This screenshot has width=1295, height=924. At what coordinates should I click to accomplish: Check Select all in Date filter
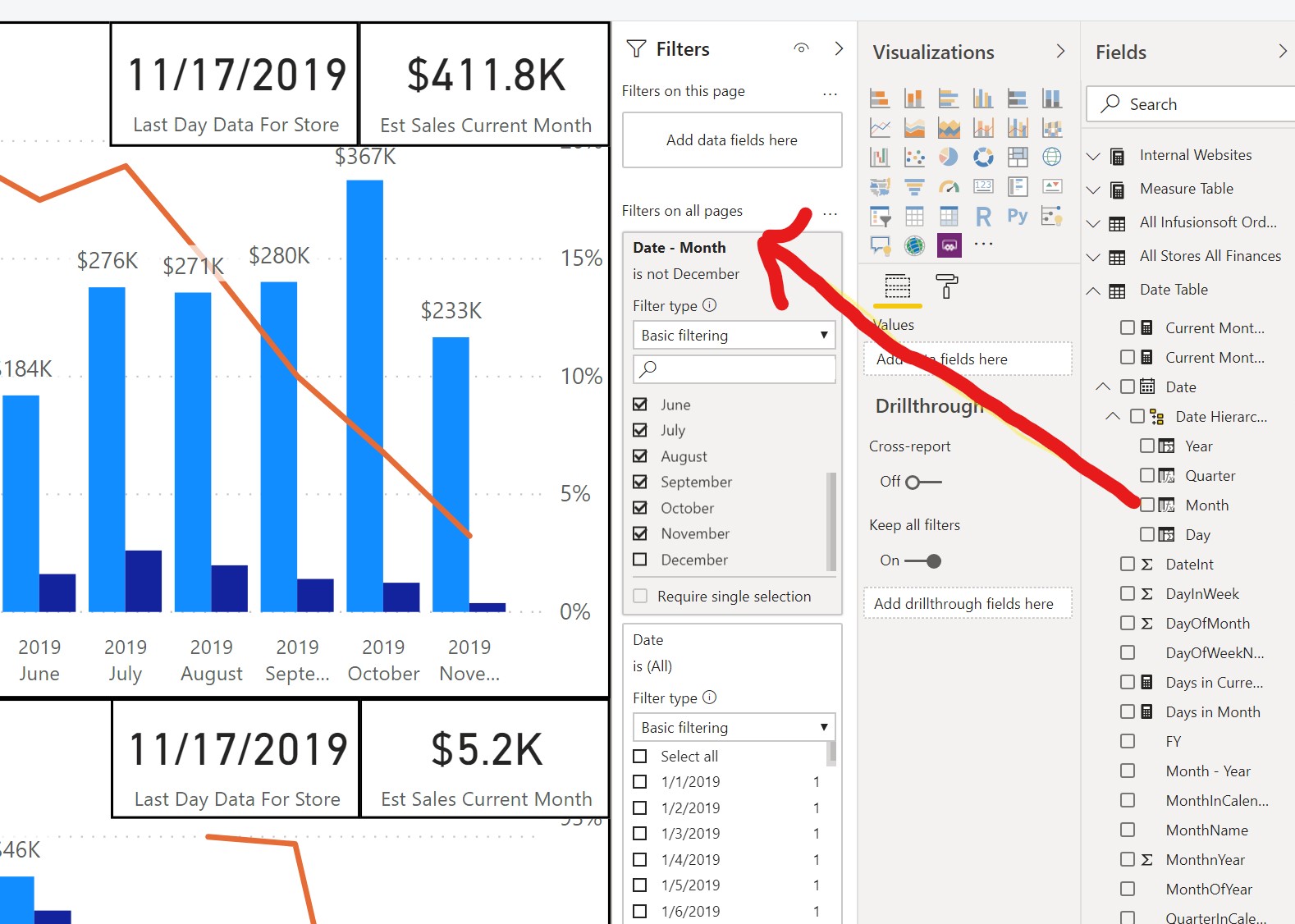tap(640, 757)
